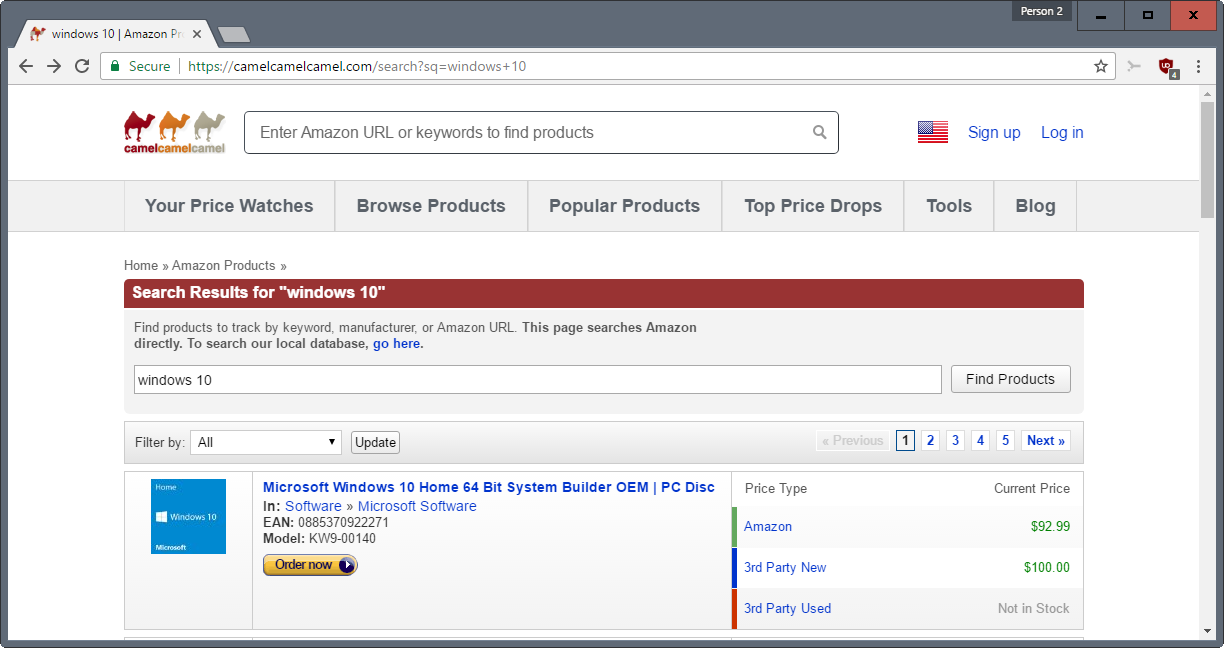Open the Microsoft Software category link

(x=417, y=506)
